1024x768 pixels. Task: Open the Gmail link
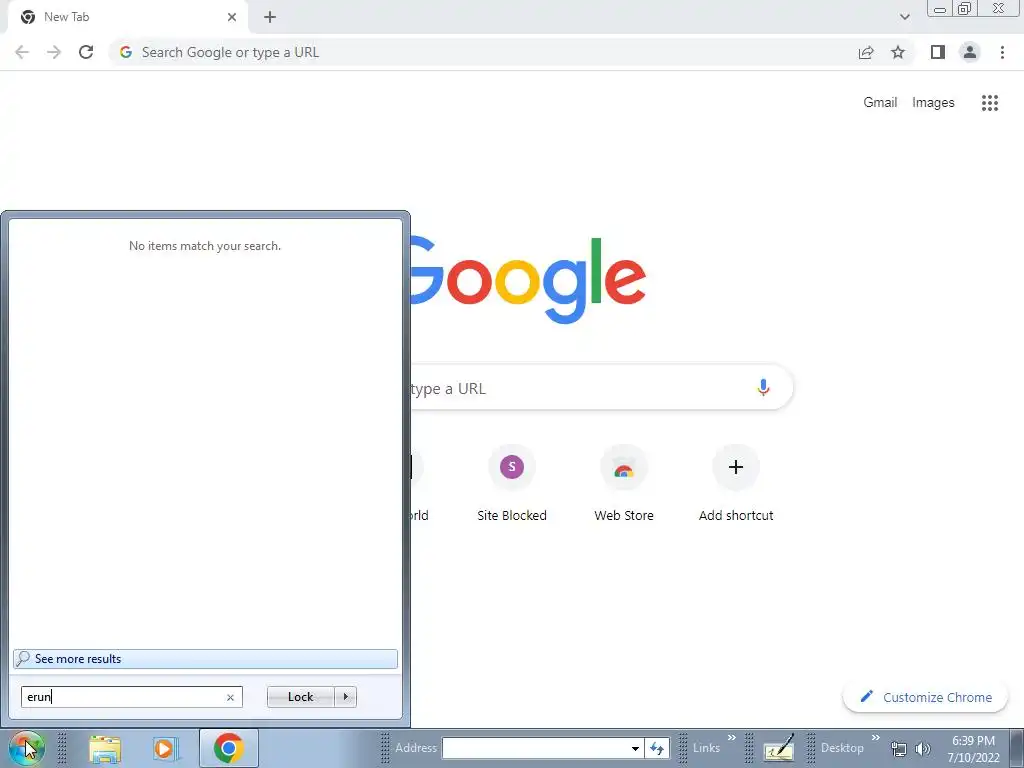coord(880,103)
